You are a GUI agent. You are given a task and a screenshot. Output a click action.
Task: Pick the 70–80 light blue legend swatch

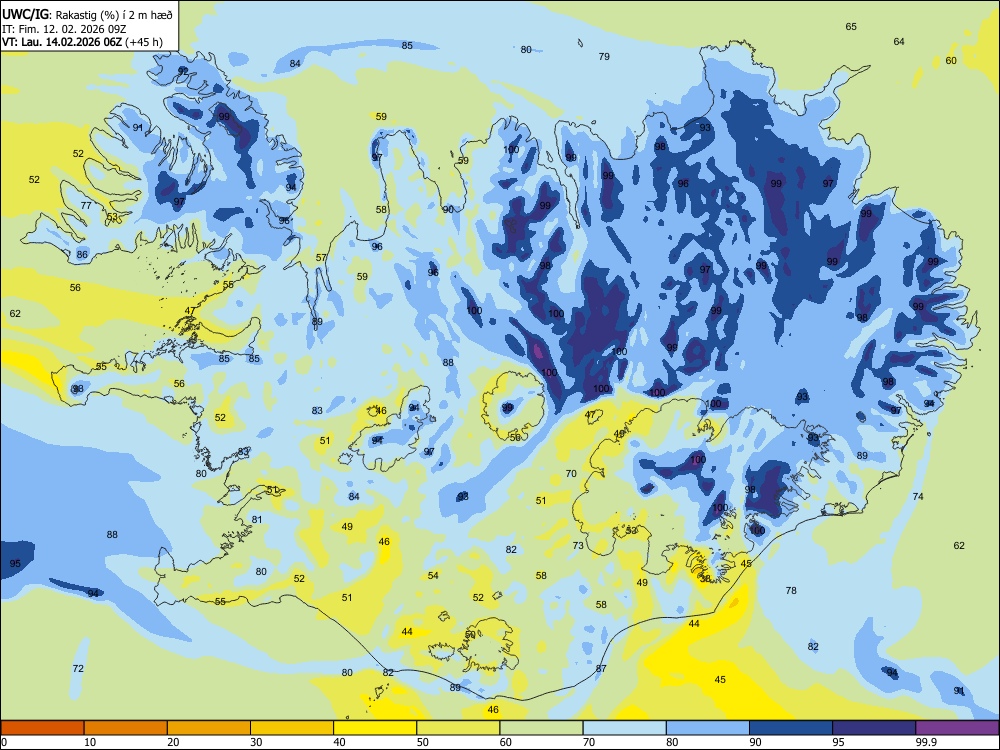click(x=624, y=728)
